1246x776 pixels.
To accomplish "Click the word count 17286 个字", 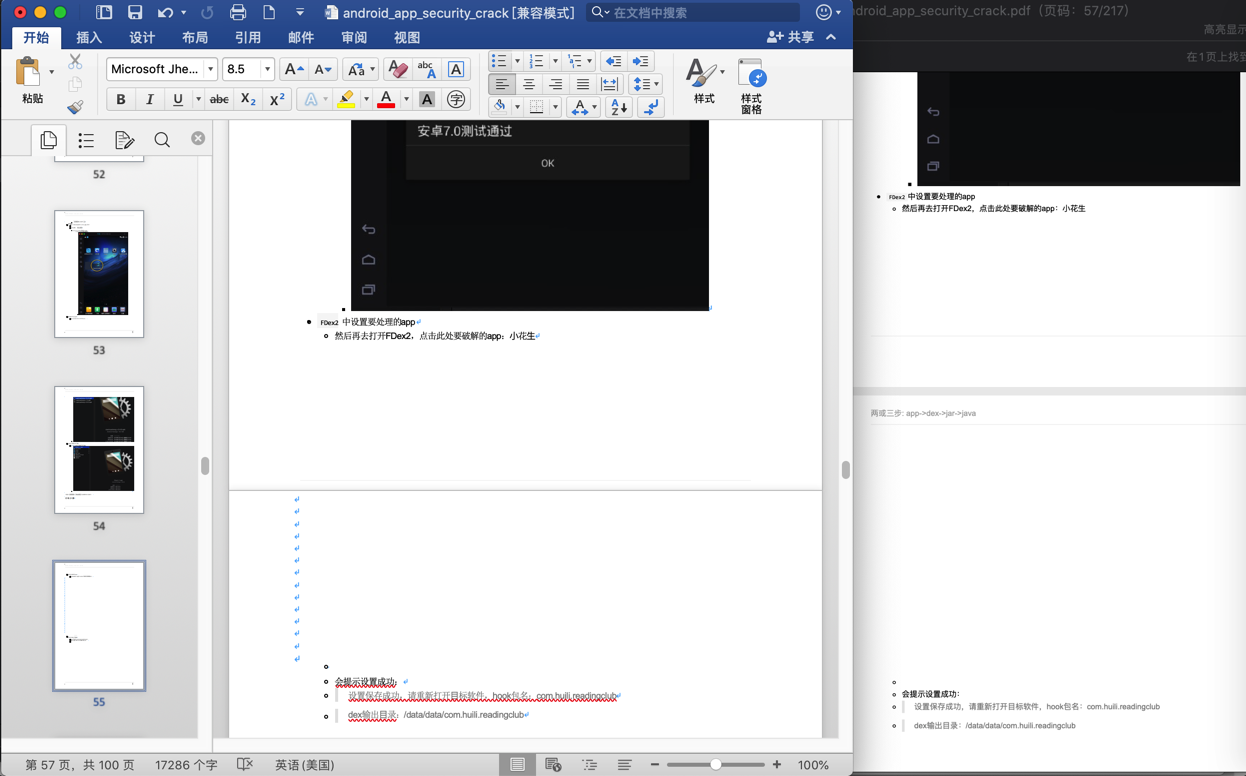I will tap(186, 764).
